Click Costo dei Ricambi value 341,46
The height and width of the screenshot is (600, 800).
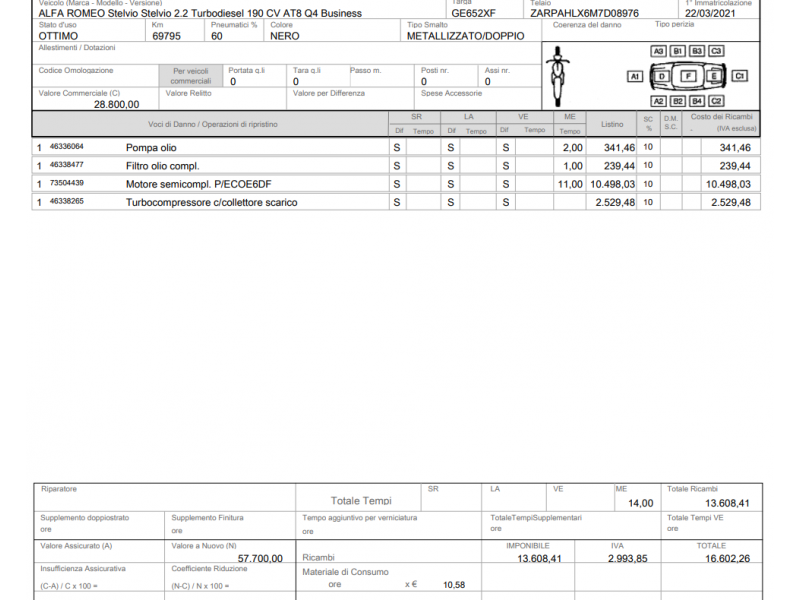click(735, 148)
